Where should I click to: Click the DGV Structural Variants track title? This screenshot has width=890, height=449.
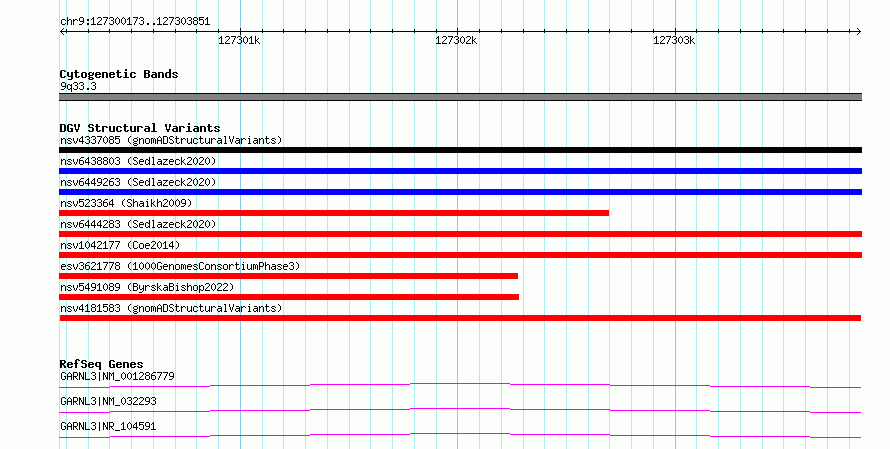pos(140,128)
